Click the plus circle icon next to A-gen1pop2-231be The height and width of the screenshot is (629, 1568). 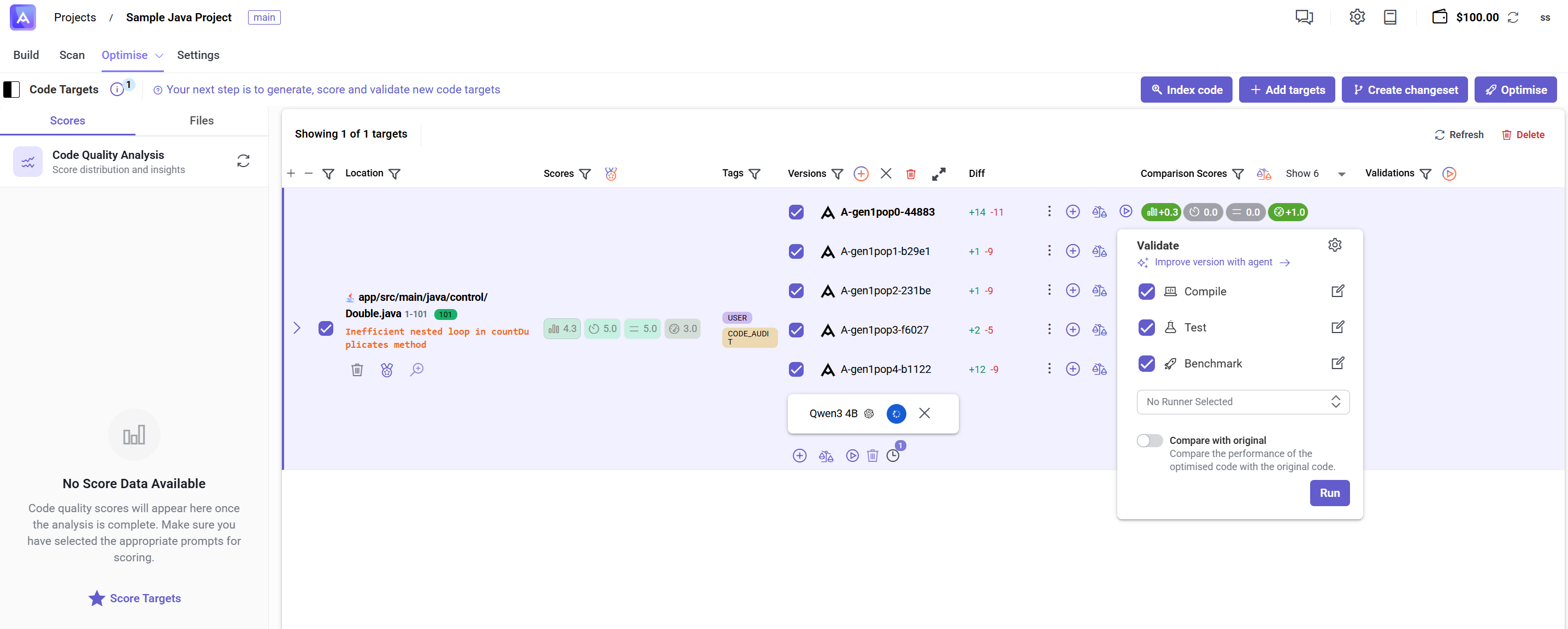[1072, 290]
